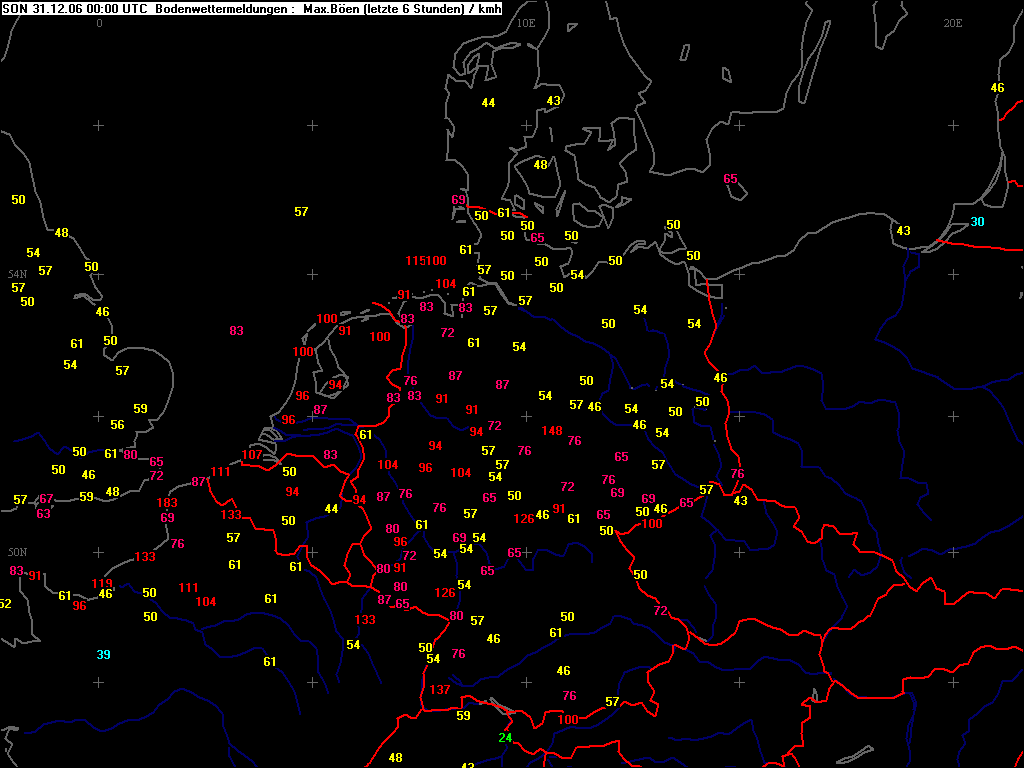The height and width of the screenshot is (768, 1024).
Task: Click the 10E longitude label
Action: 526,23
